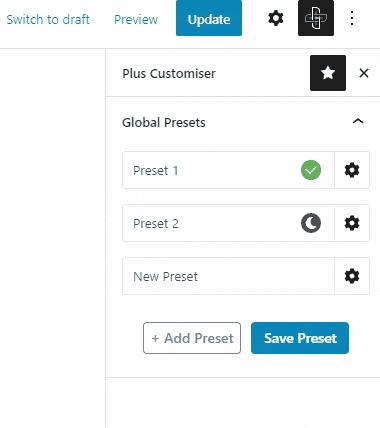Collapse the Global Presets section chevron
Viewport: 380px width, 428px height.
tap(358, 121)
